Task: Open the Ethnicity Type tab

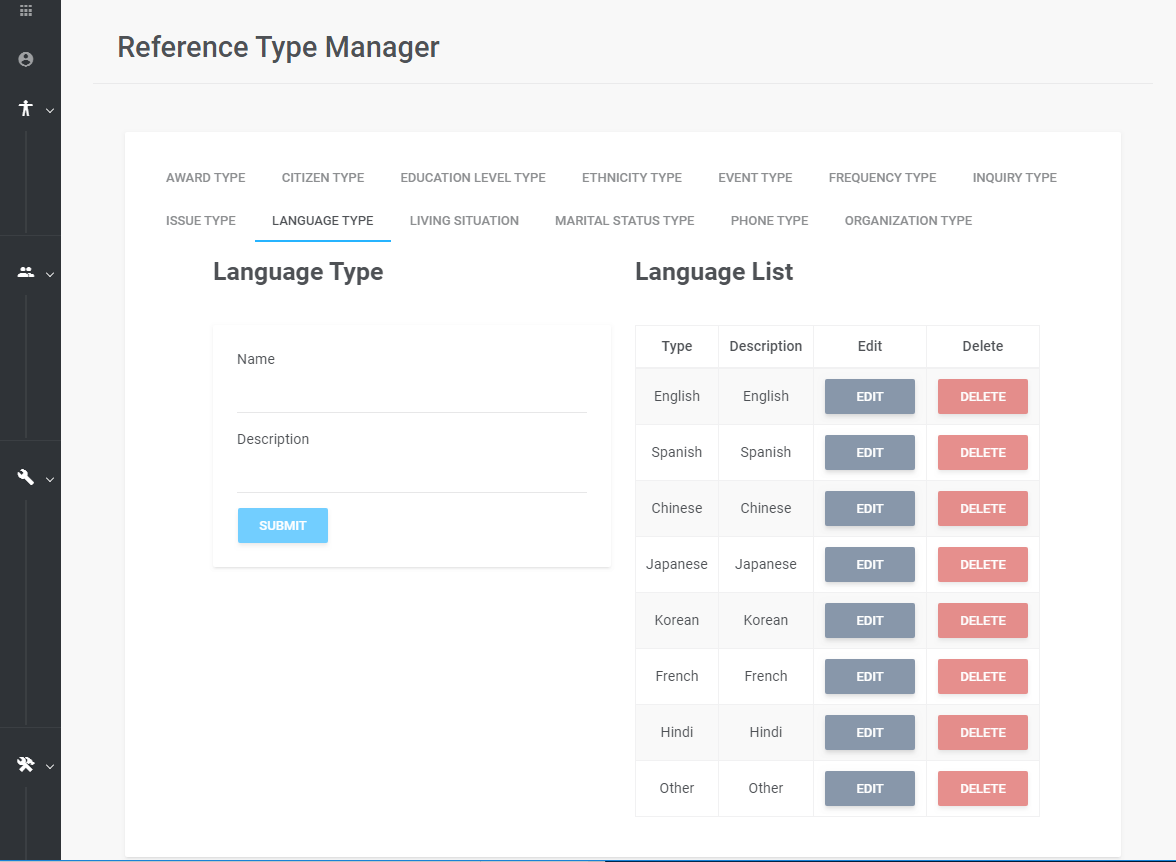Action: (632, 178)
